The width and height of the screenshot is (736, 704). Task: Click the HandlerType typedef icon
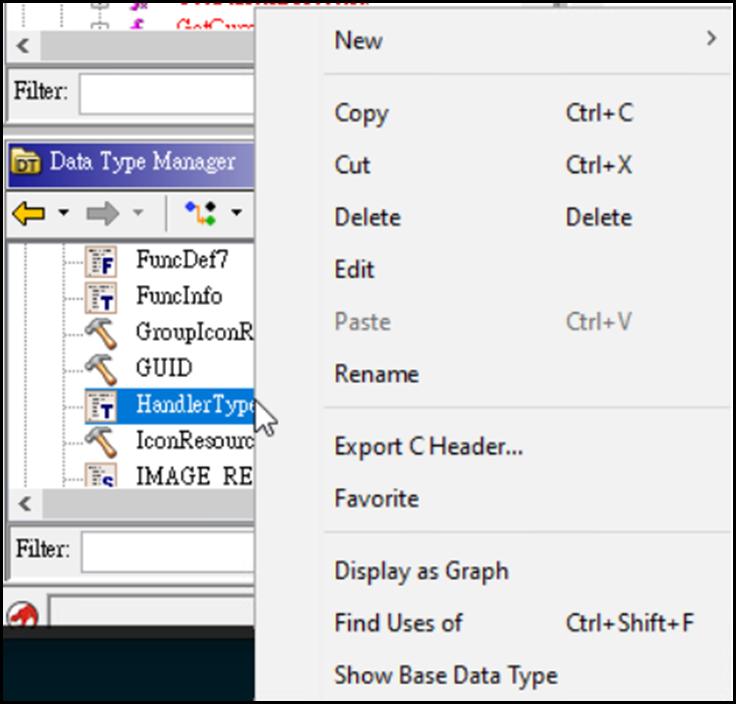(101, 406)
